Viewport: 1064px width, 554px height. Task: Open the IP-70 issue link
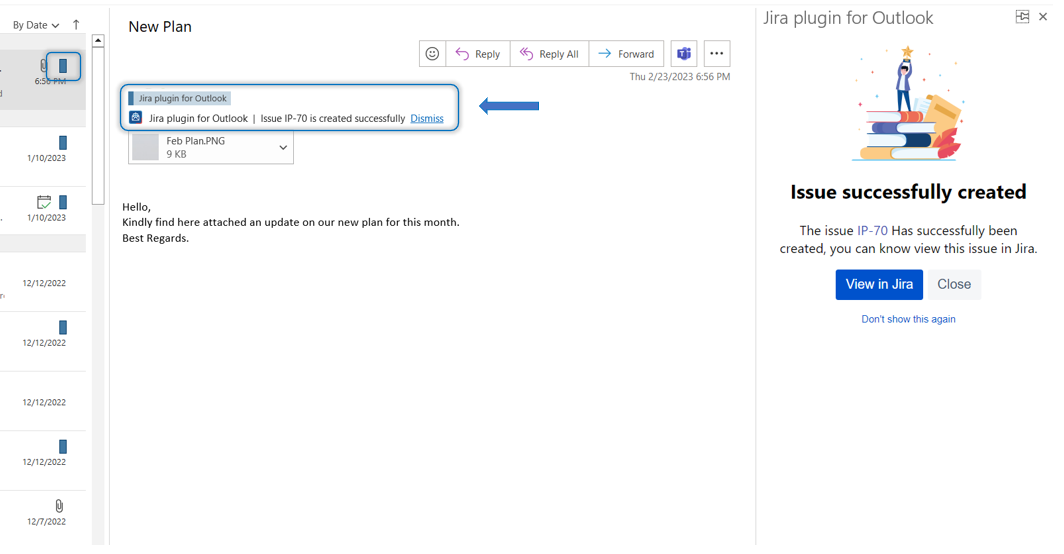[x=872, y=230]
